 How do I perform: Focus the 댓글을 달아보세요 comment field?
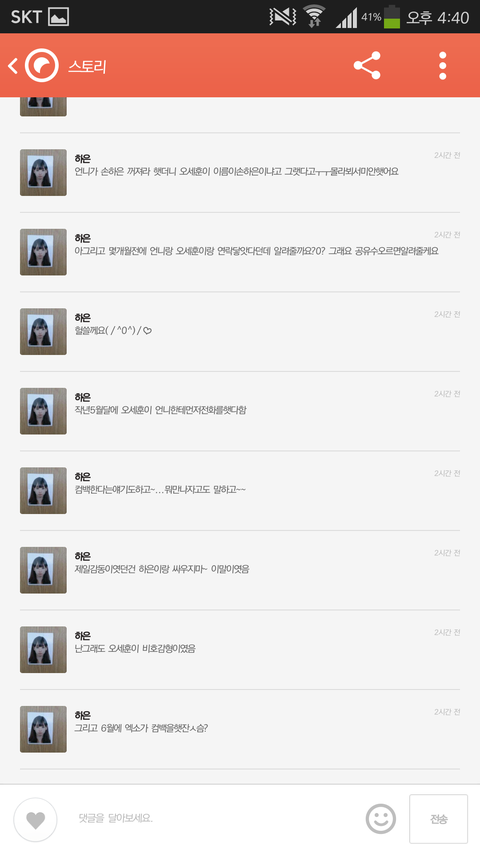coord(218,818)
